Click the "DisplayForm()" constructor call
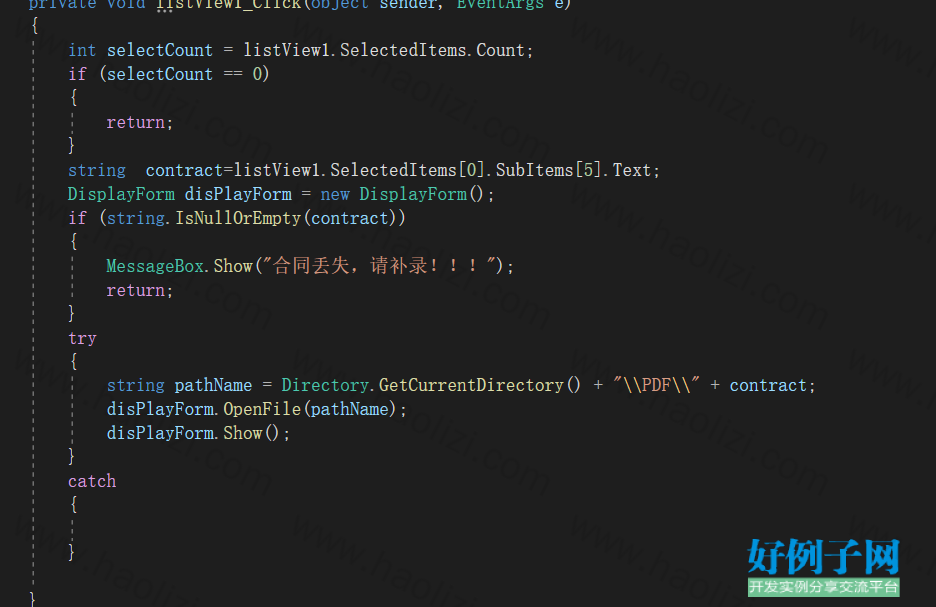The image size is (936, 607). coord(421,195)
